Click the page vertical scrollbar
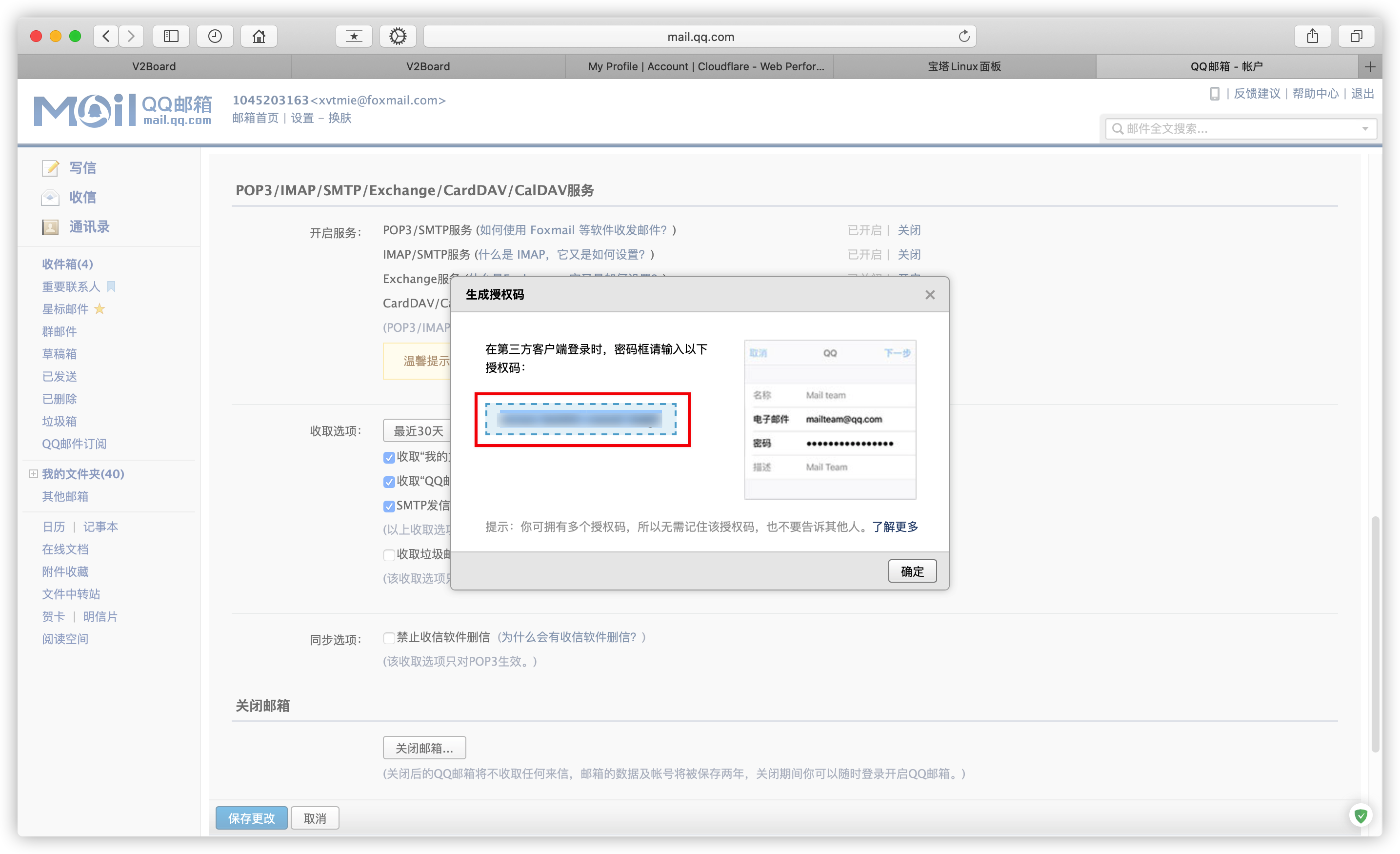 point(1375,634)
